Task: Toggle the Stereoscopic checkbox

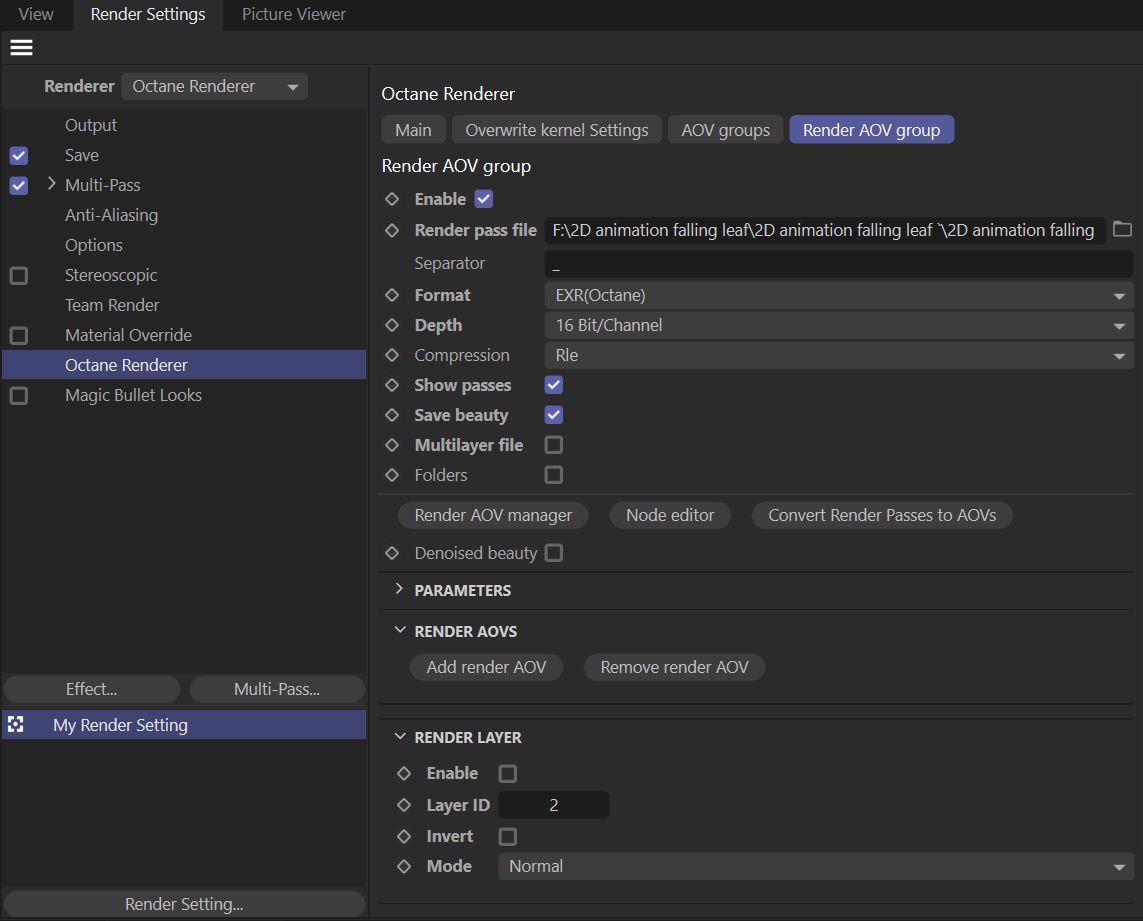Action: click(19, 275)
